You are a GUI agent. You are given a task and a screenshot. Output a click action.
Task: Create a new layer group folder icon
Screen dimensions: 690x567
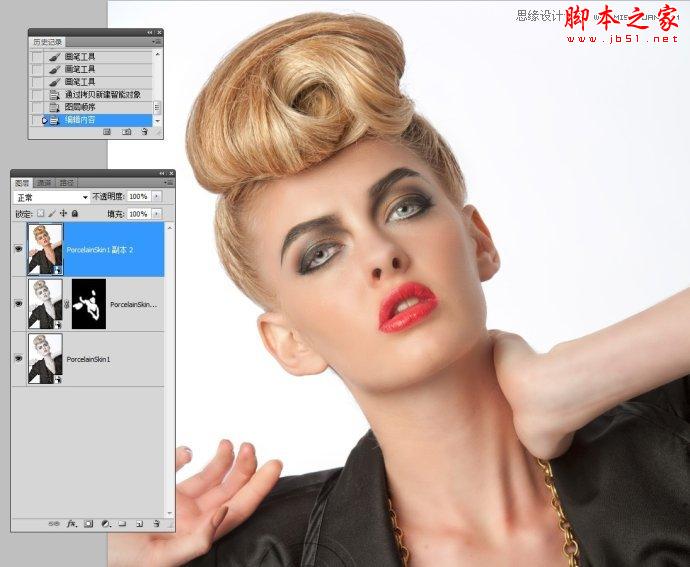click(x=122, y=523)
